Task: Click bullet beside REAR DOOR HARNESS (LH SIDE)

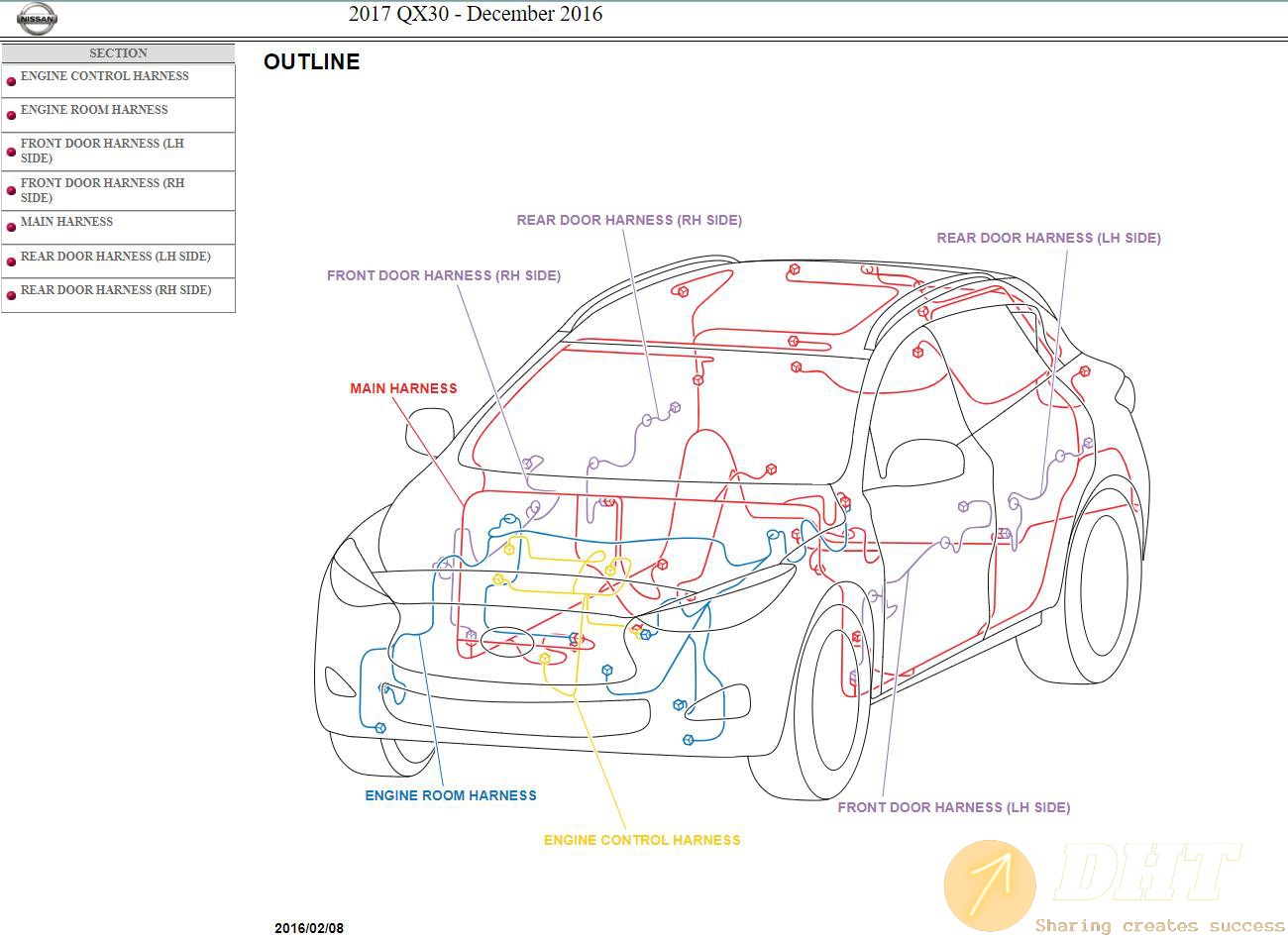Action: [x=12, y=261]
